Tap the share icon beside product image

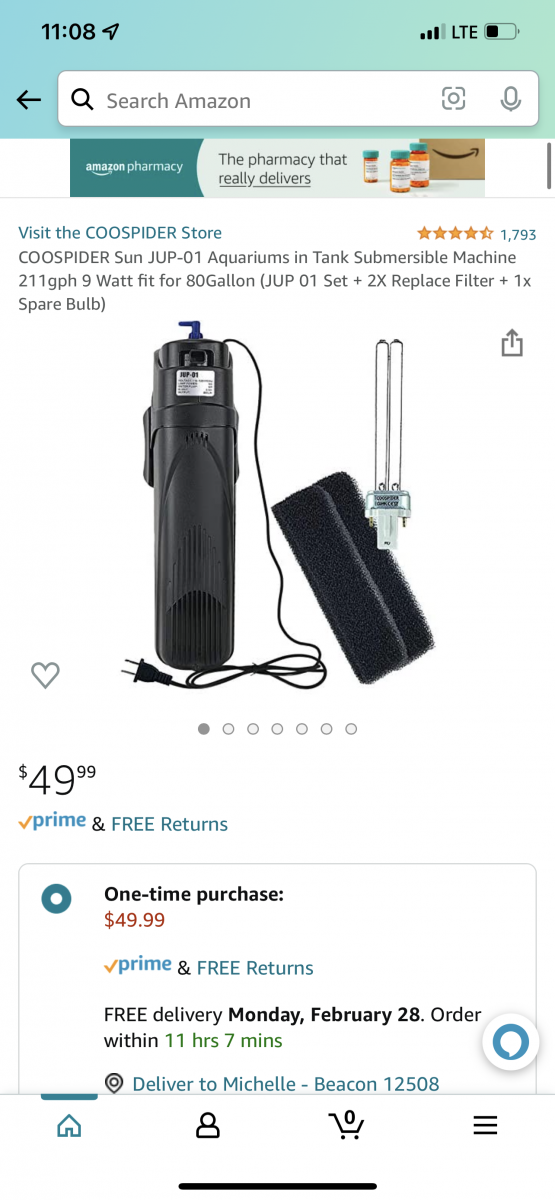(x=511, y=344)
